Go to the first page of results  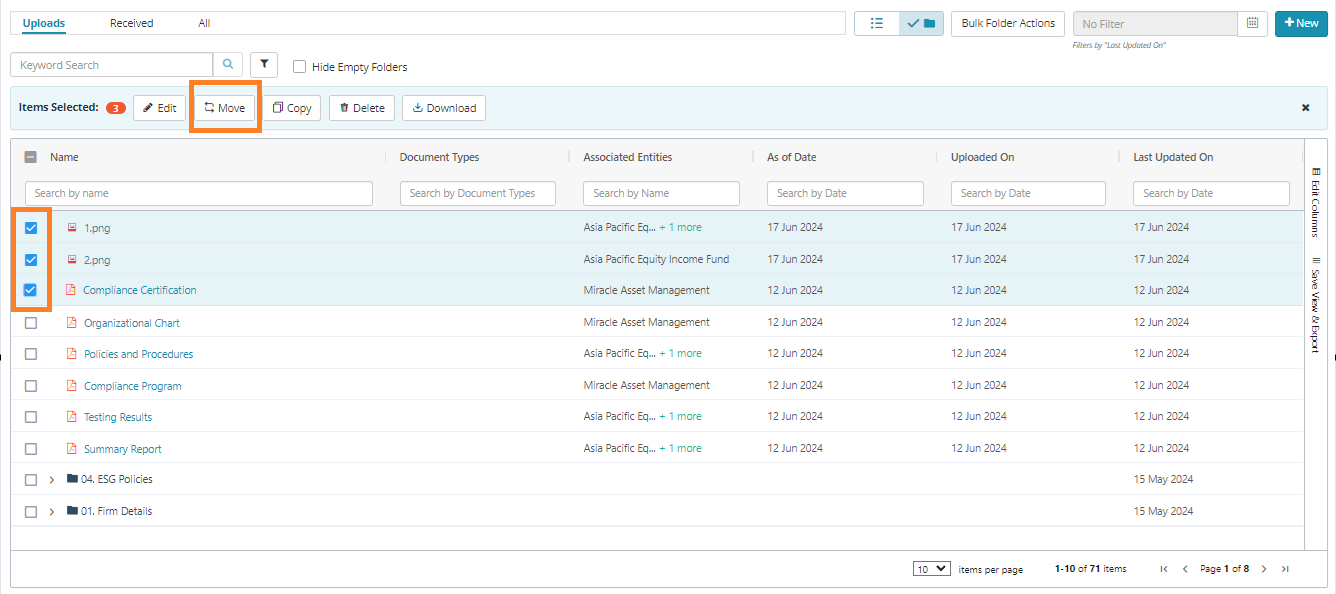pos(1164,569)
